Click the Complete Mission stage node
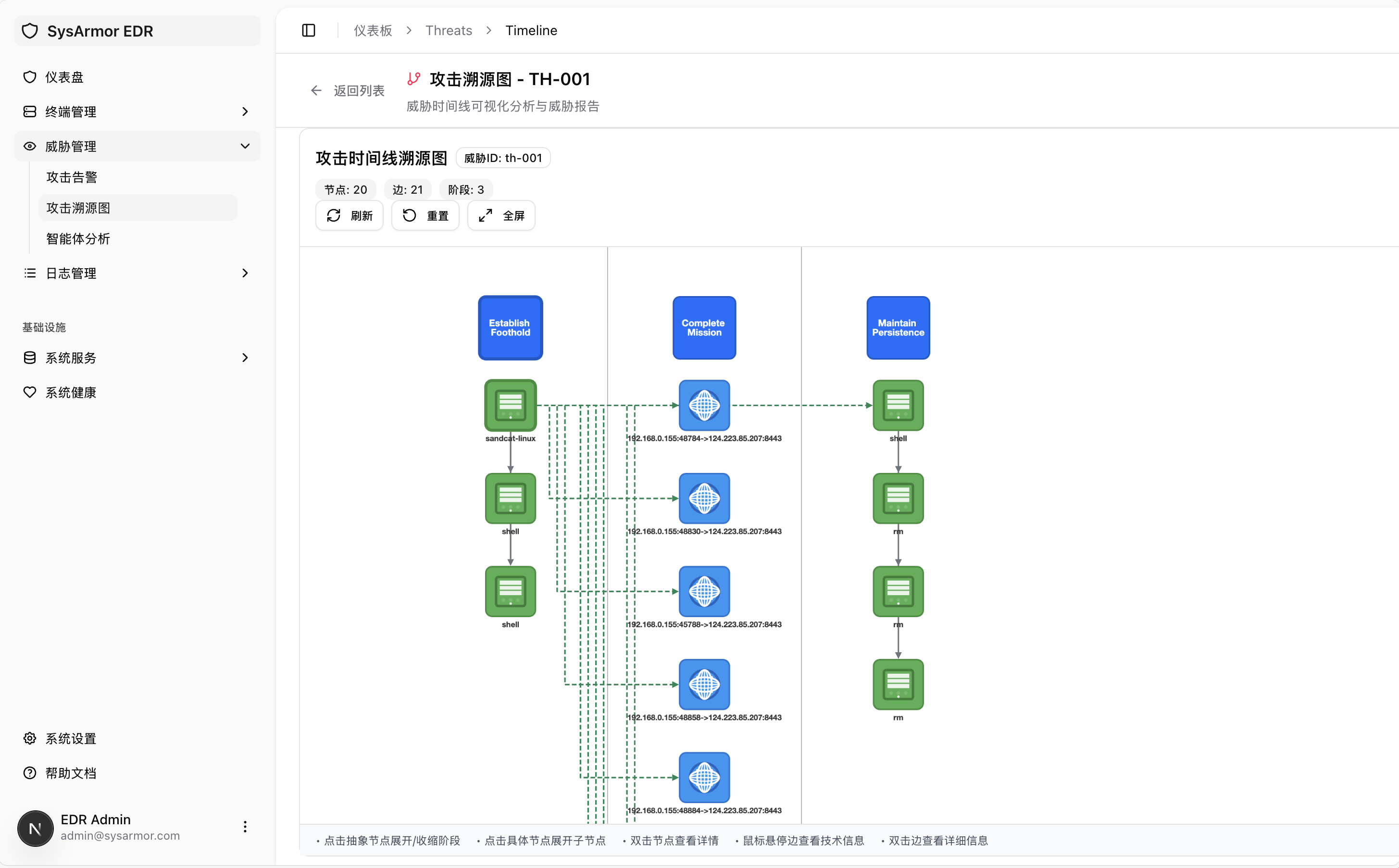This screenshot has height=868, width=1399. point(704,328)
